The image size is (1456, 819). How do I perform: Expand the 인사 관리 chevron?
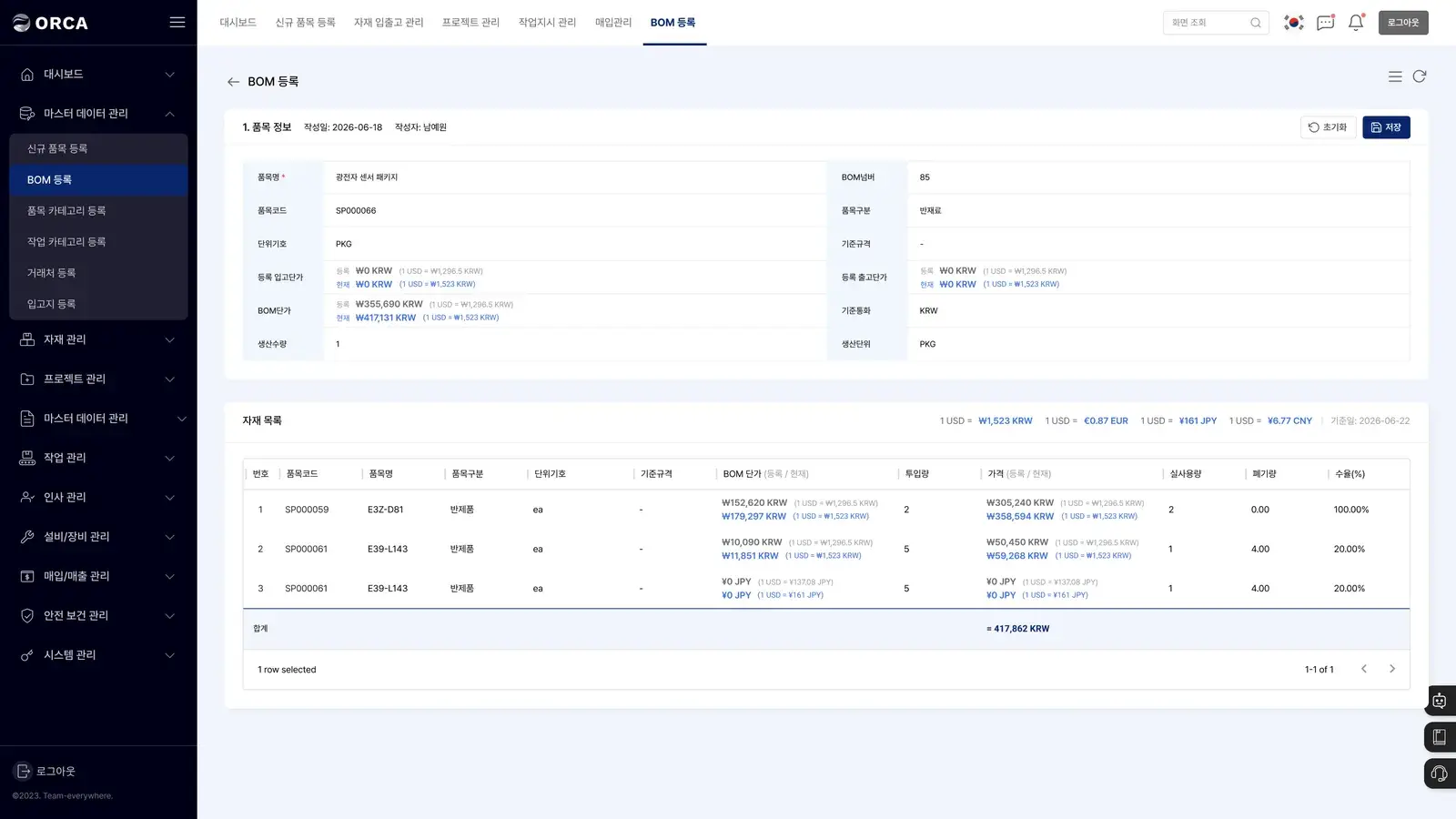pyautogui.click(x=170, y=497)
